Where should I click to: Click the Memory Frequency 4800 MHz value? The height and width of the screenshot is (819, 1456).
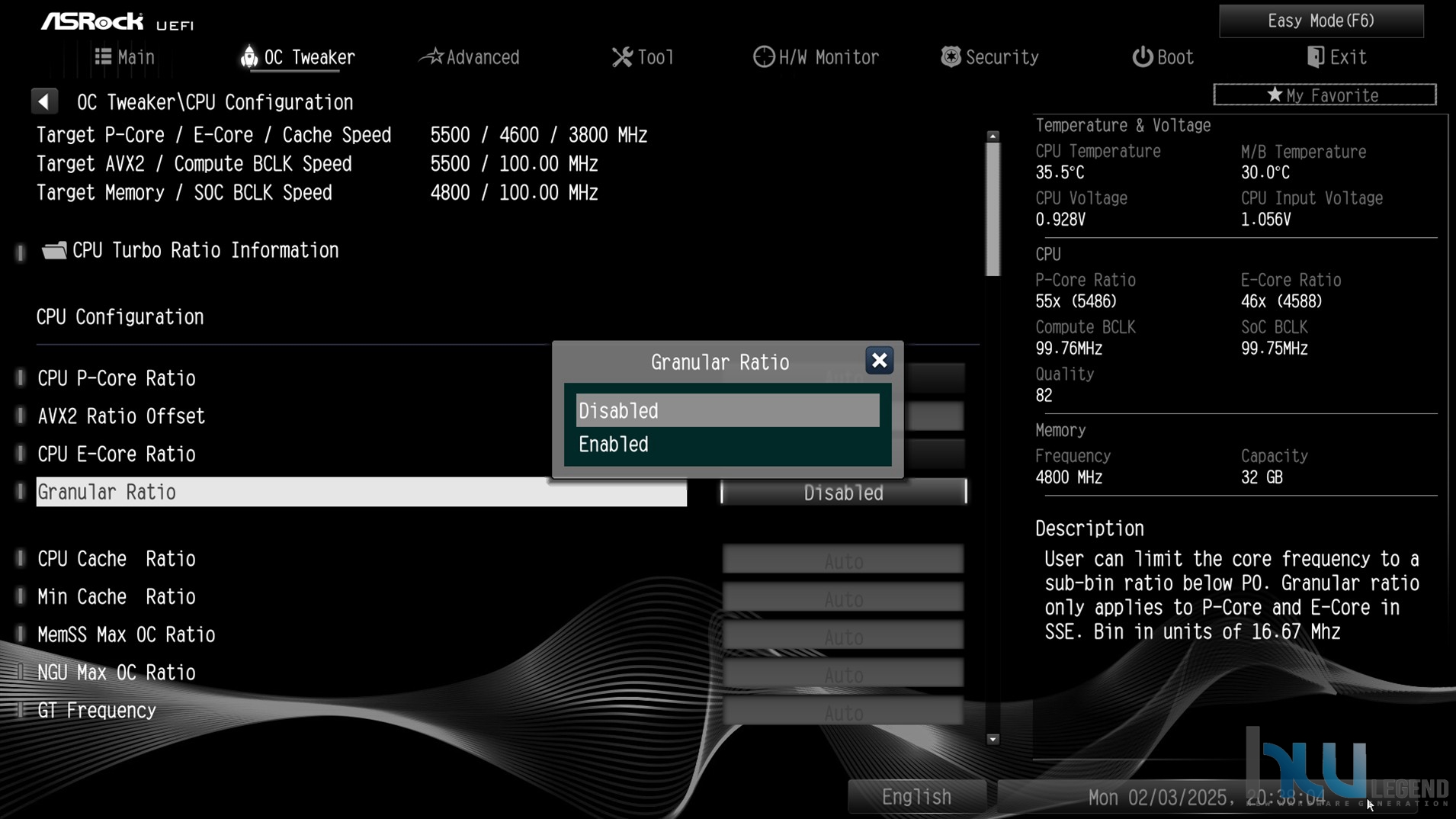(x=1069, y=477)
